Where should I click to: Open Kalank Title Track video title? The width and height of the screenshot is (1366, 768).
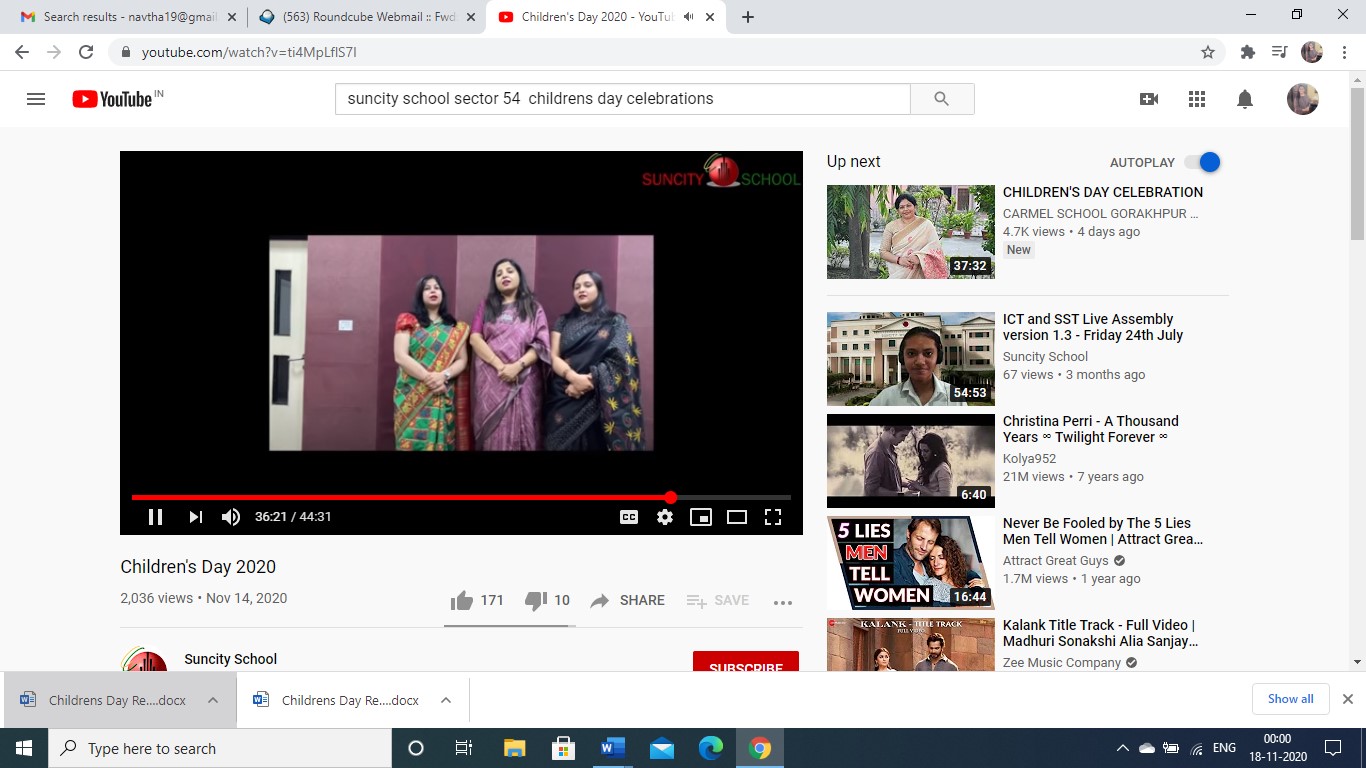point(1100,633)
